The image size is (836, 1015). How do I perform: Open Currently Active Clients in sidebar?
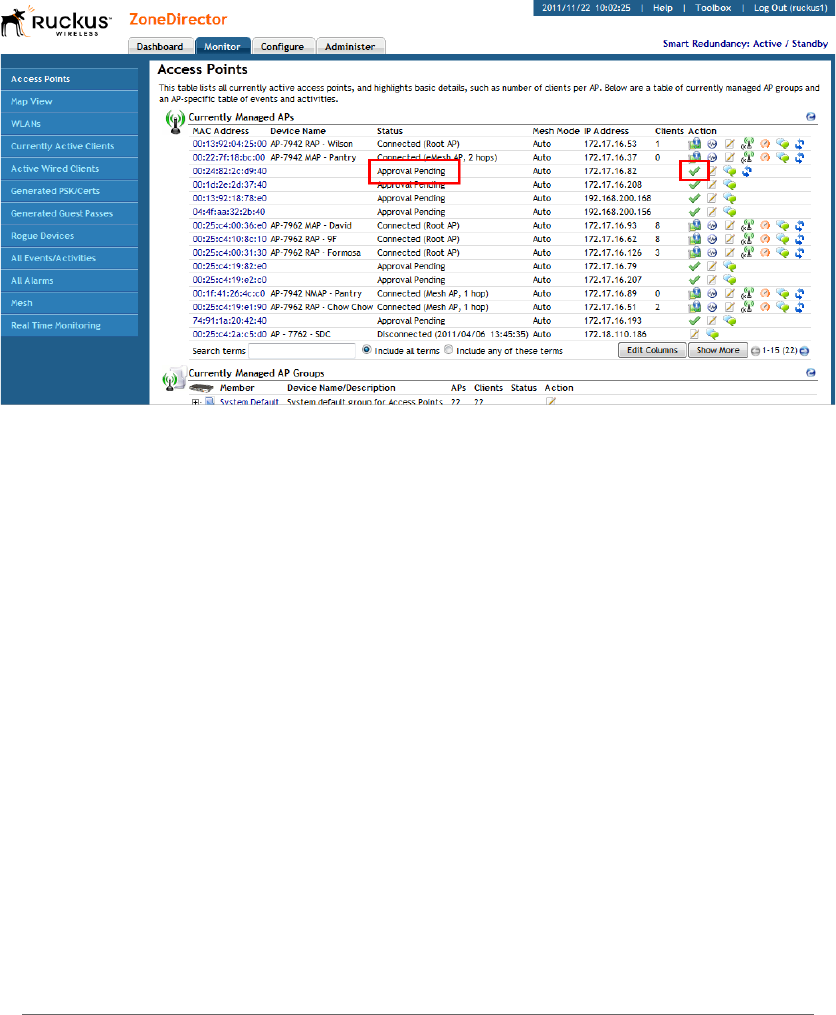click(x=69, y=146)
